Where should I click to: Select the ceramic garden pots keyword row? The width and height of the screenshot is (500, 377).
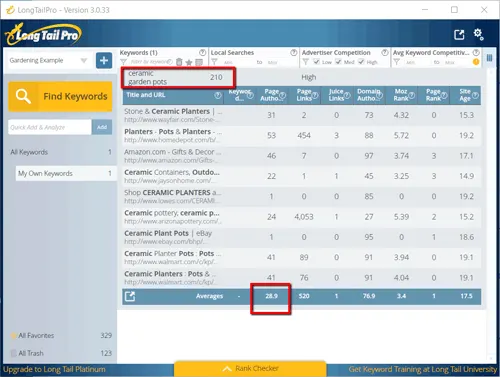point(301,77)
